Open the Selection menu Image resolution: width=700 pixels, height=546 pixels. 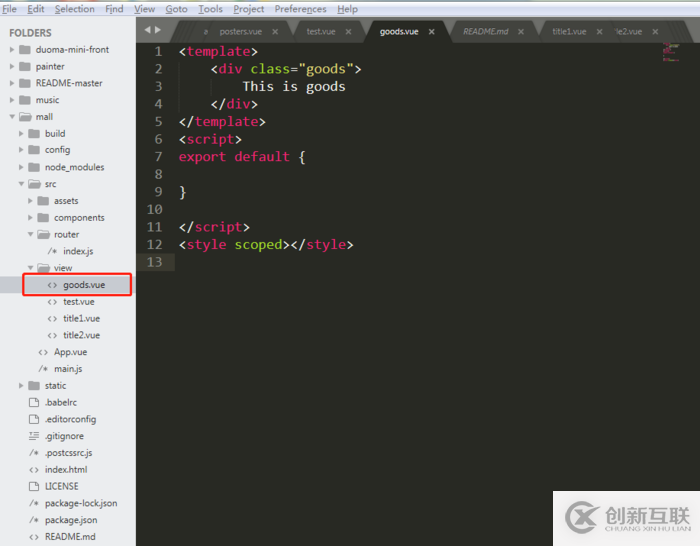tap(75, 9)
